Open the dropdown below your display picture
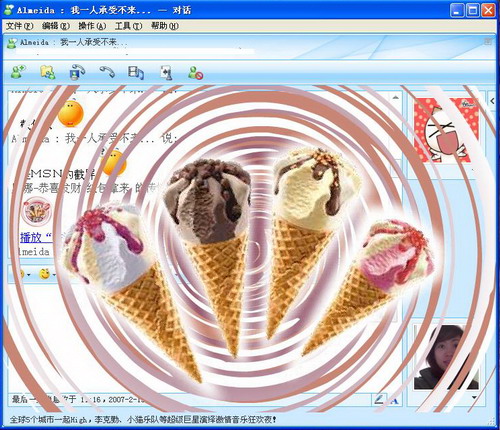The width and height of the screenshot is (500, 430). [474, 397]
